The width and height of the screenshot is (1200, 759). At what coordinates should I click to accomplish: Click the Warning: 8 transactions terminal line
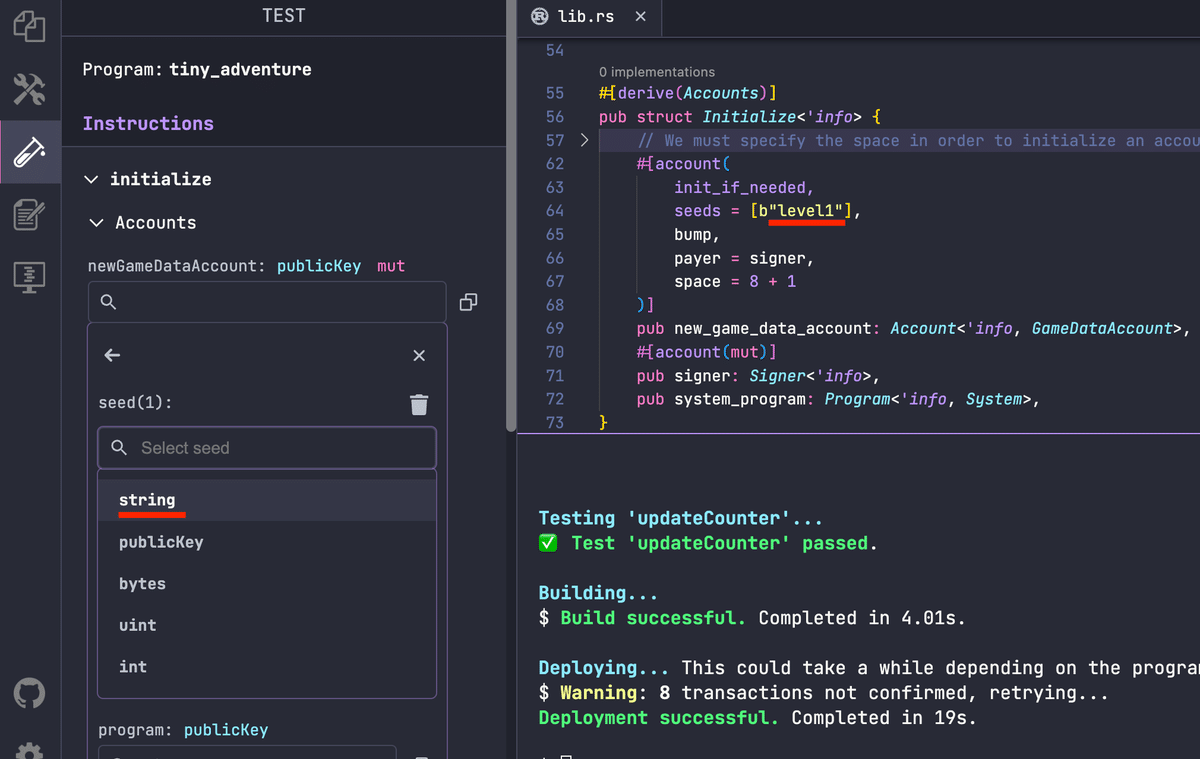point(823,693)
